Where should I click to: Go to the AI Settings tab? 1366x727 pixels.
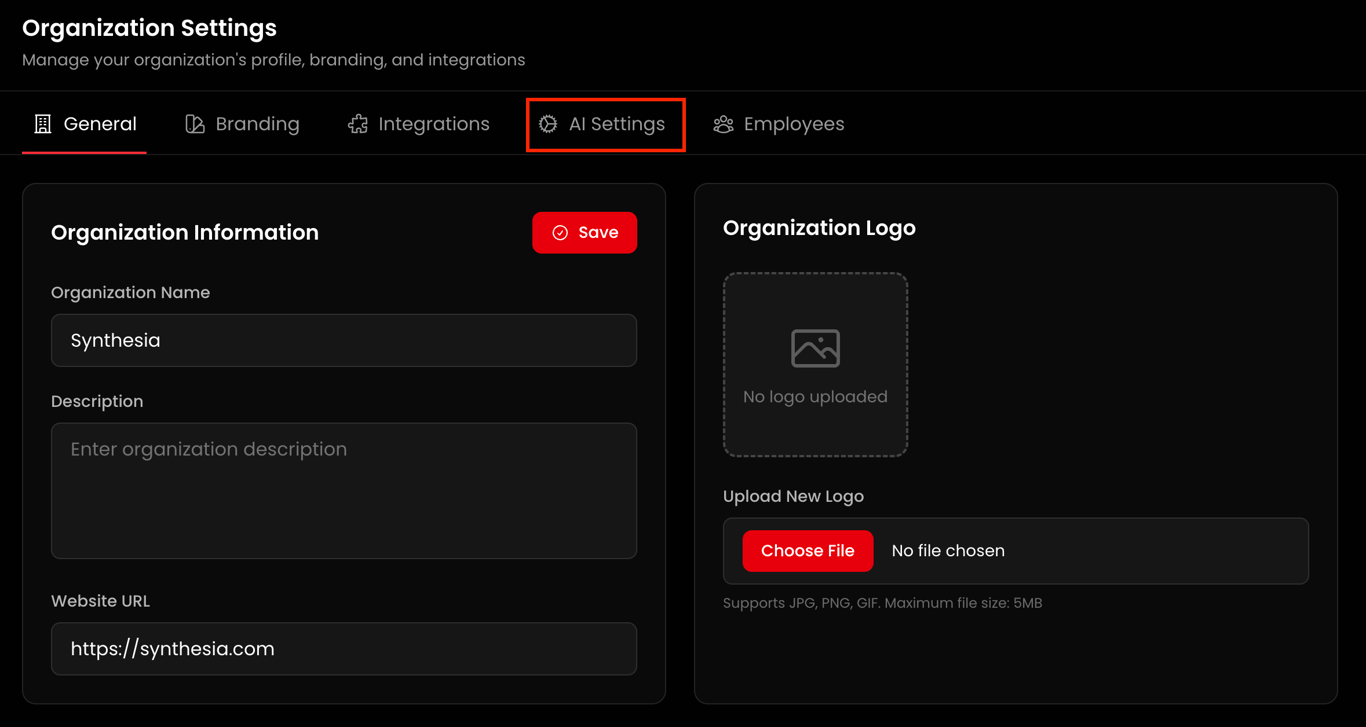[605, 124]
